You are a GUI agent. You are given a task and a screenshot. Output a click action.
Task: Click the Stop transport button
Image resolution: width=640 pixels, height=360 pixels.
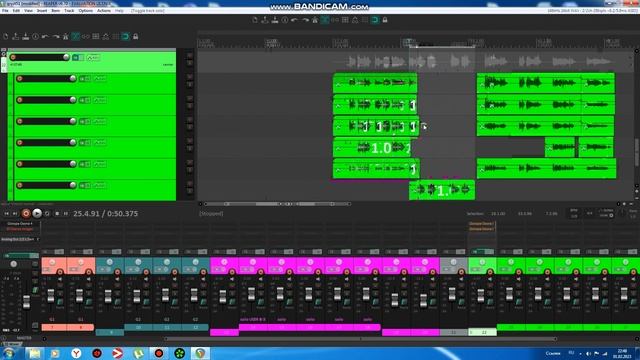coord(57,213)
